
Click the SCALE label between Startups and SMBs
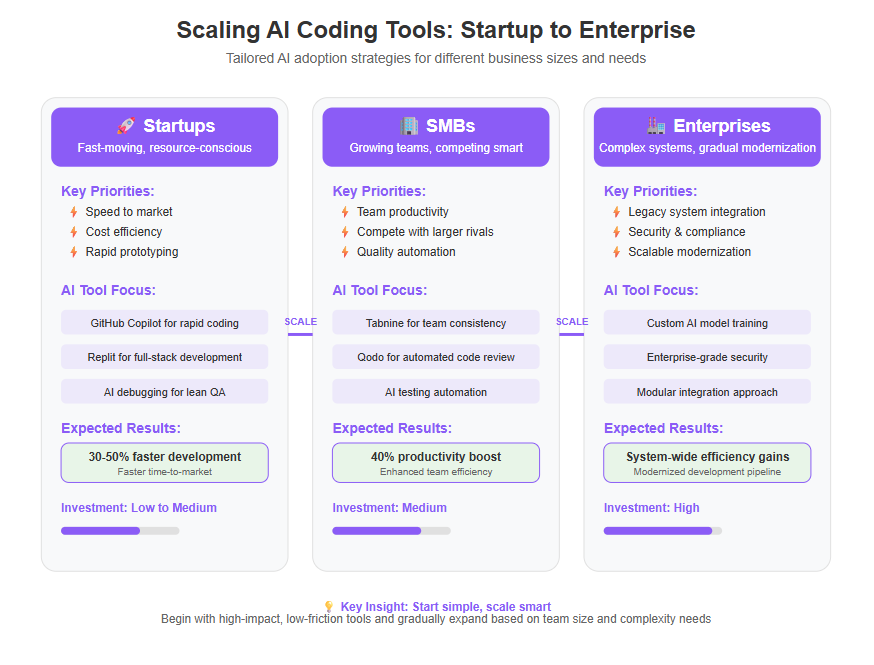click(x=300, y=322)
